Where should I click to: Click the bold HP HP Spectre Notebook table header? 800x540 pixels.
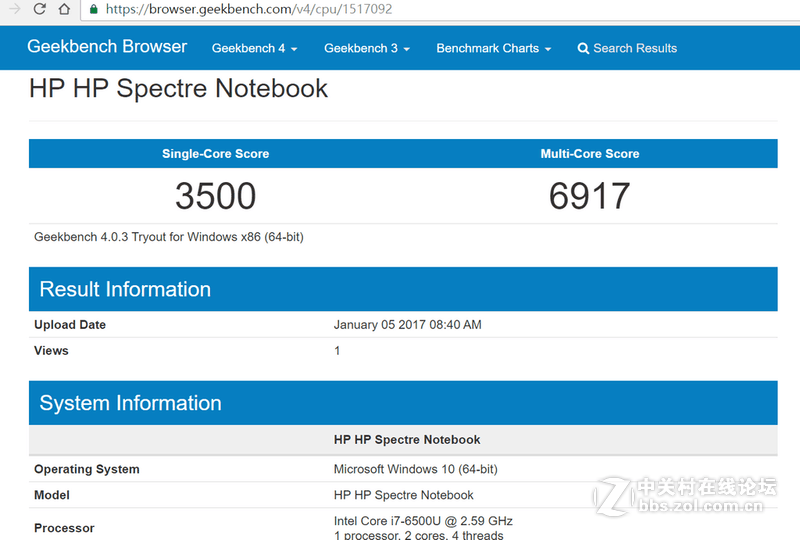pyautogui.click(x=407, y=439)
